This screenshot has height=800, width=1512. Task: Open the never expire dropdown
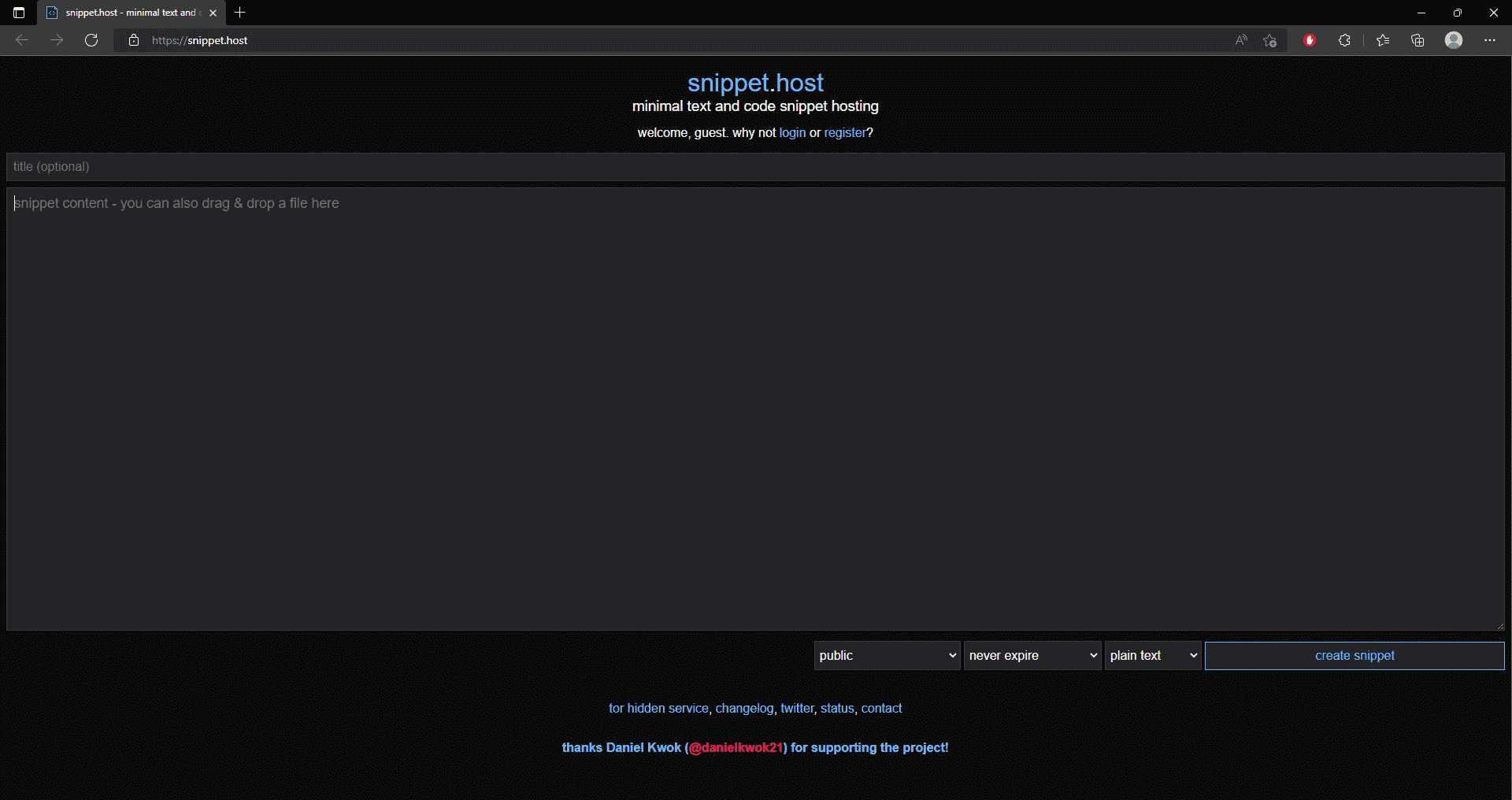point(1032,656)
